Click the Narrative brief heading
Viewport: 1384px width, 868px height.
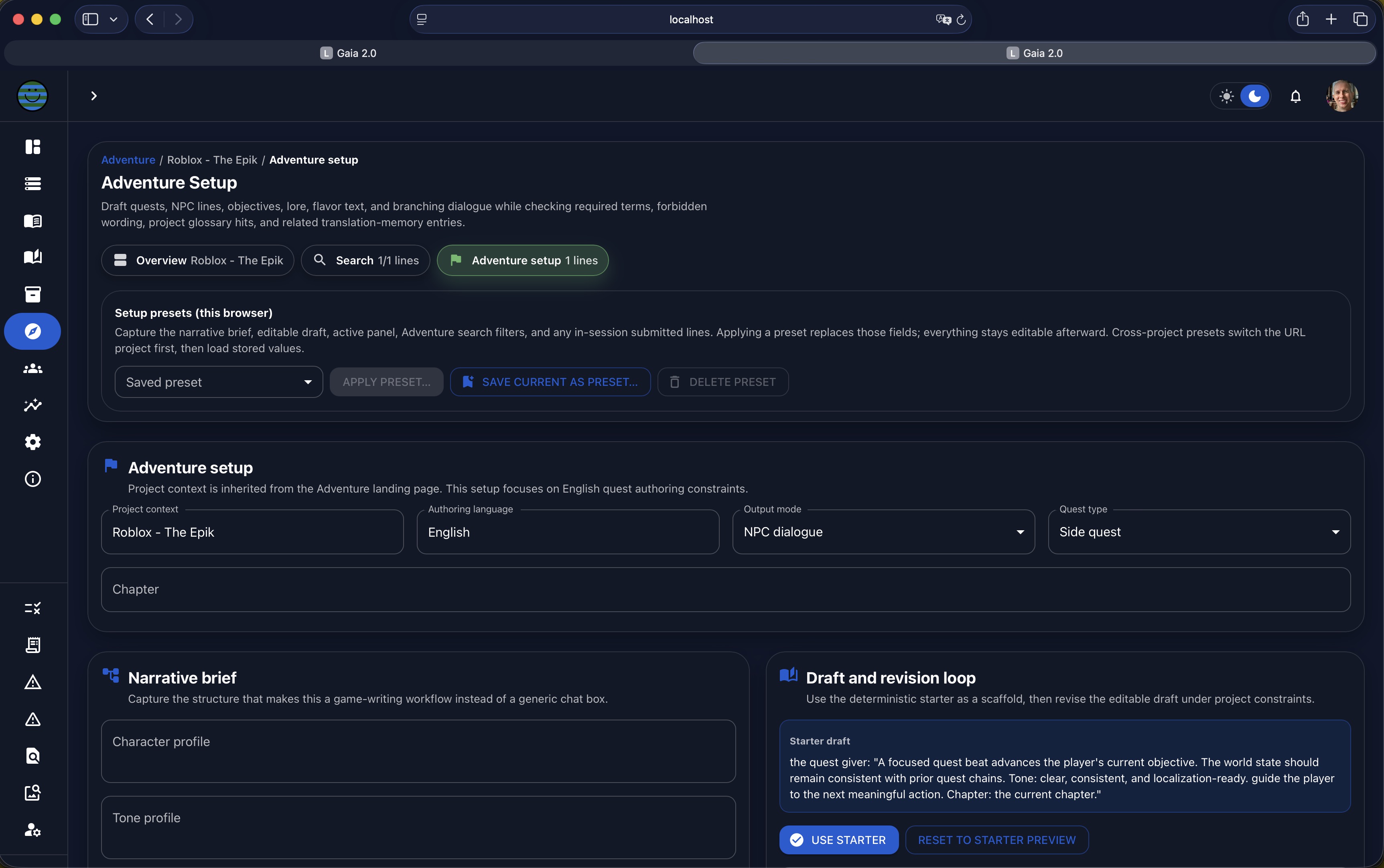click(182, 678)
